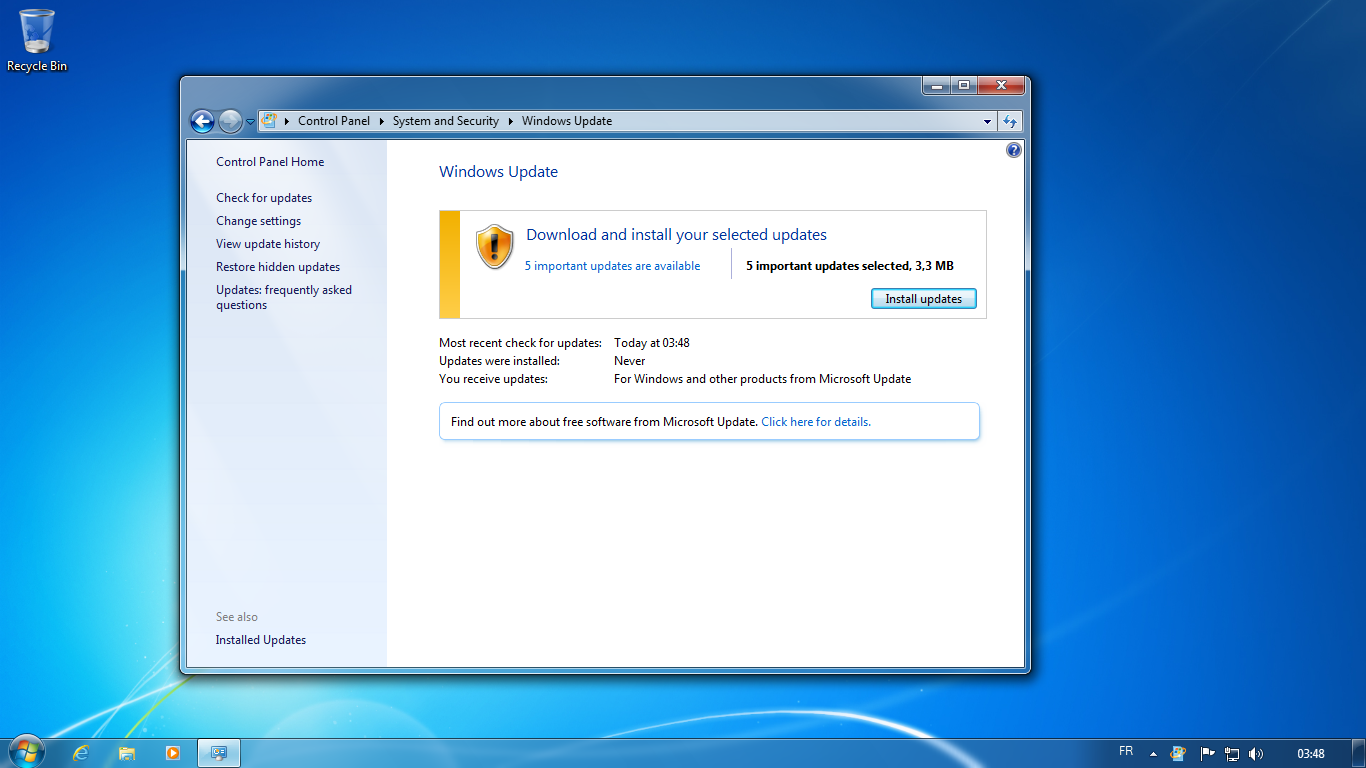This screenshot has height=768, width=1366.
Task: Open the 5 important updates link
Action: click(612, 266)
